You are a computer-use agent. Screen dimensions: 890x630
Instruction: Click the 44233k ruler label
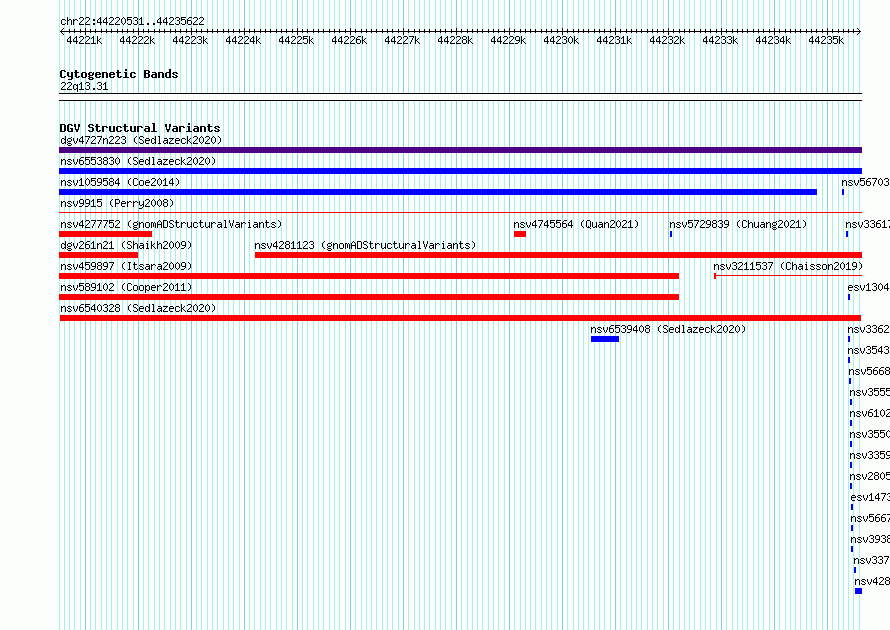point(720,40)
